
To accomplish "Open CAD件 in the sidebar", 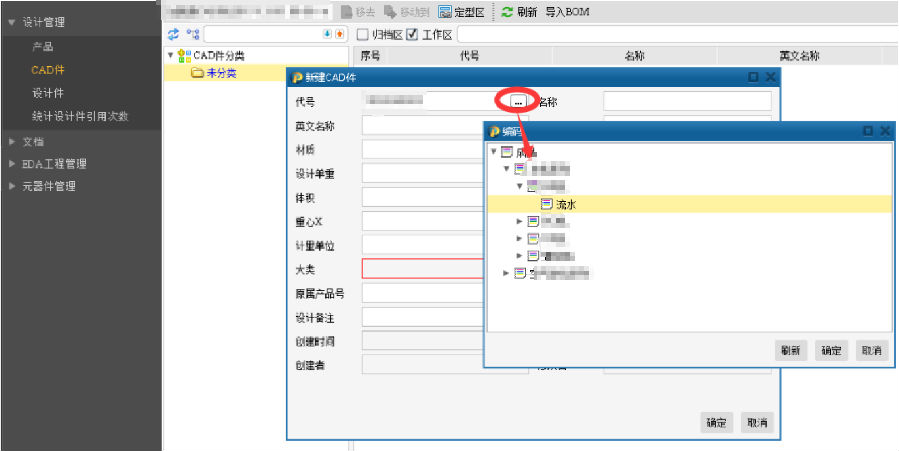I will coord(48,70).
